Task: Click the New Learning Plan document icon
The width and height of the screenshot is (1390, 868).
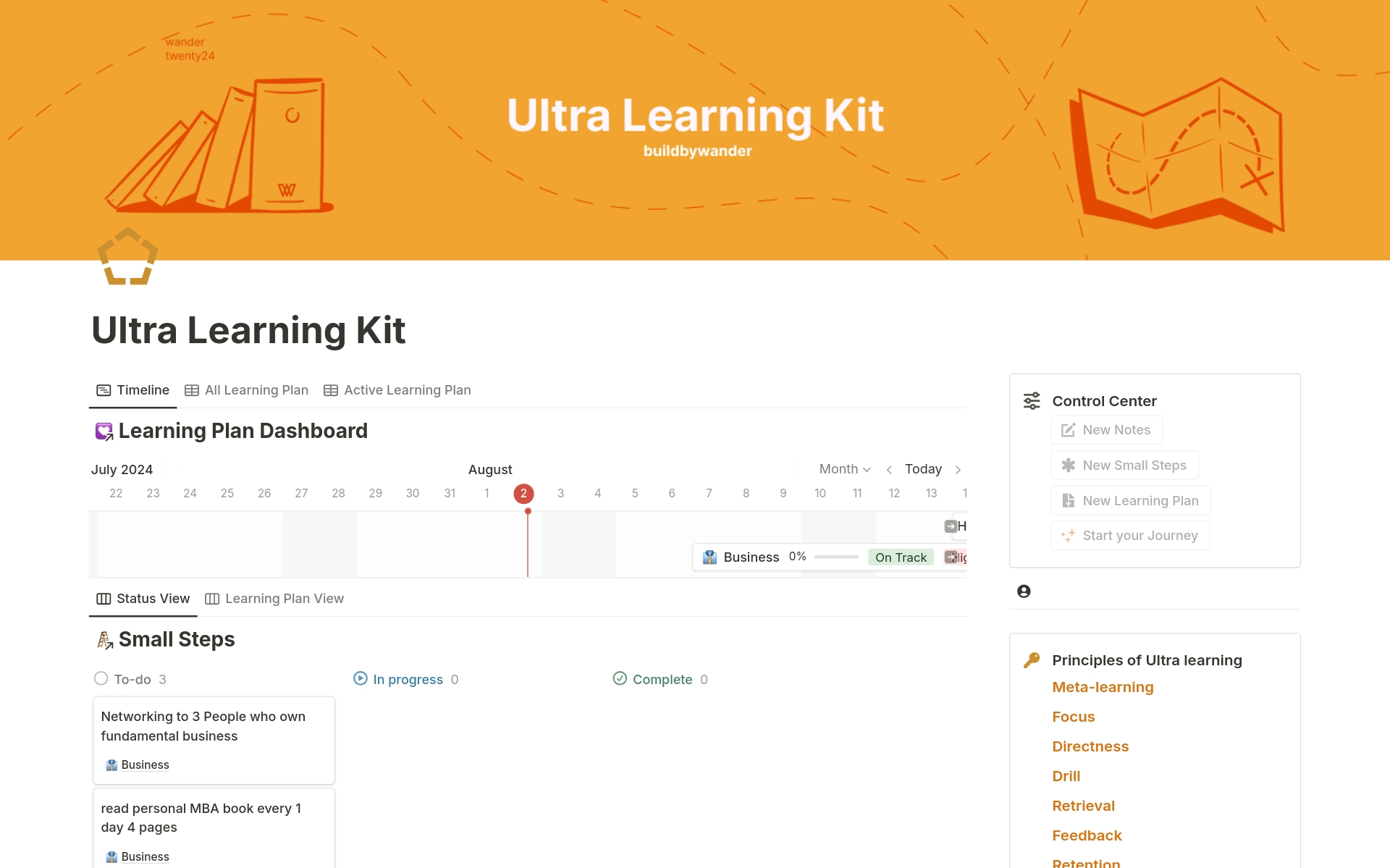Action: coord(1067,500)
